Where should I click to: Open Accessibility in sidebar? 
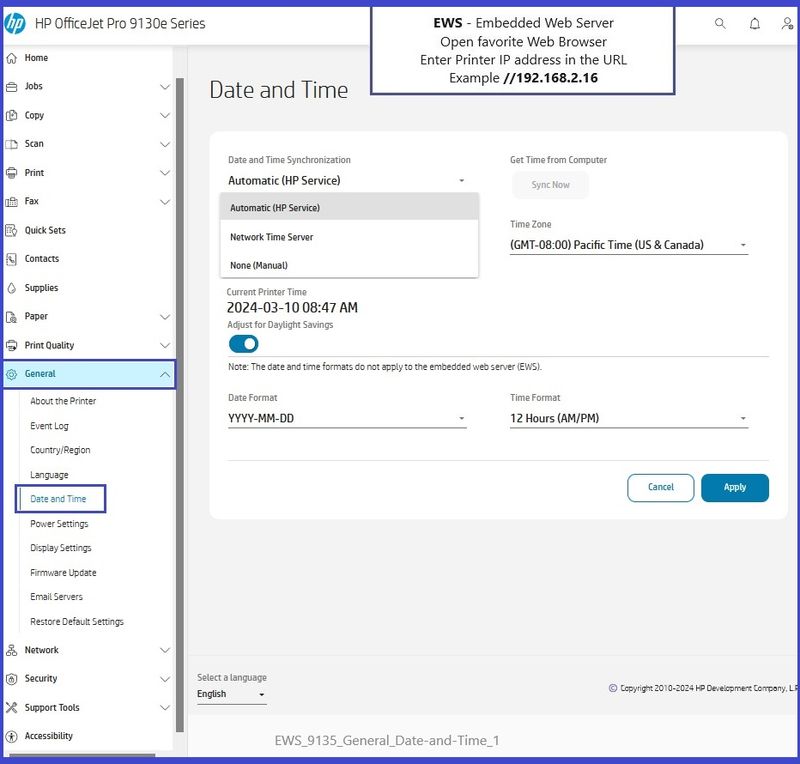click(x=48, y=736)
